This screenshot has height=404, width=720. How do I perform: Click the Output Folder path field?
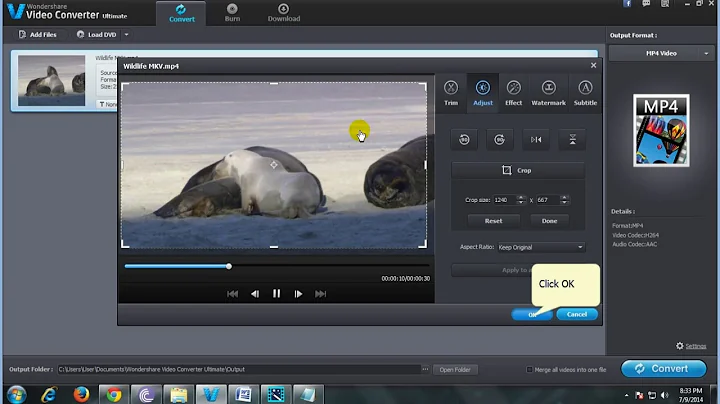238,369
